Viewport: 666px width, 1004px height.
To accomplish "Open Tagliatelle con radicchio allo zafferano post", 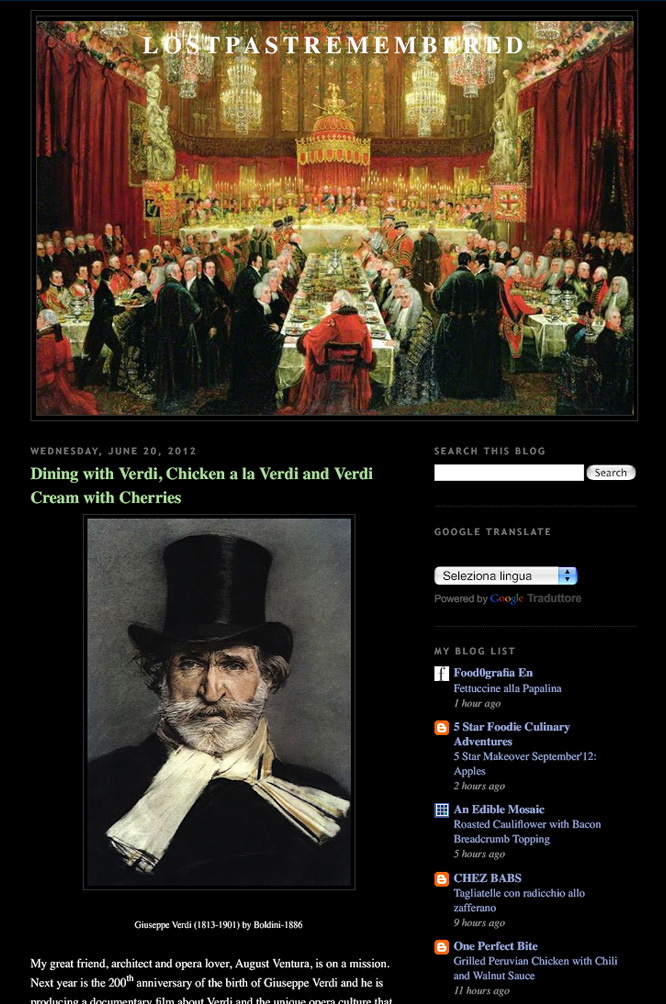I will coord(519,900).
